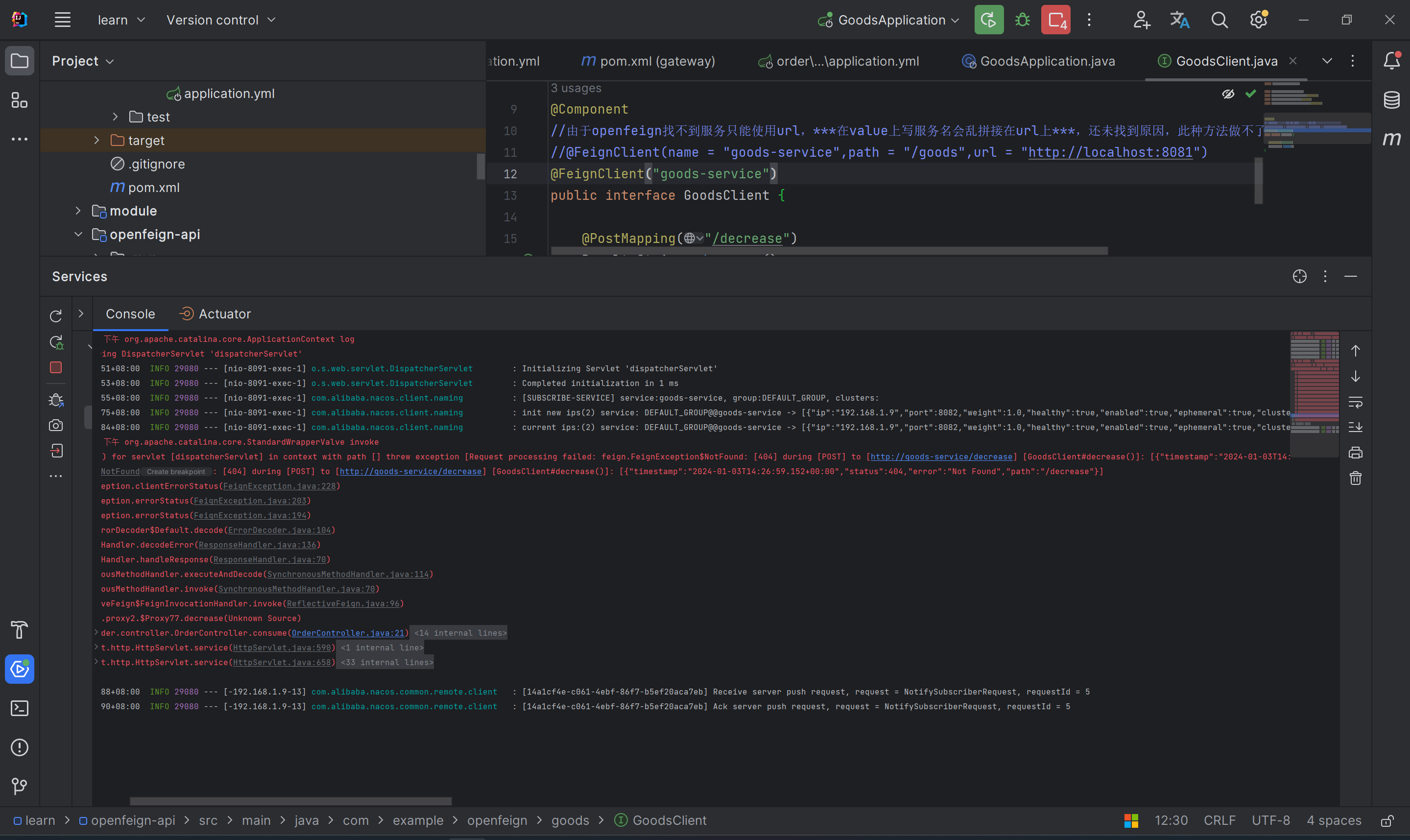1410x840 pixels.
Task: Open FeignException.java:228 link
Action: (280, 486)
